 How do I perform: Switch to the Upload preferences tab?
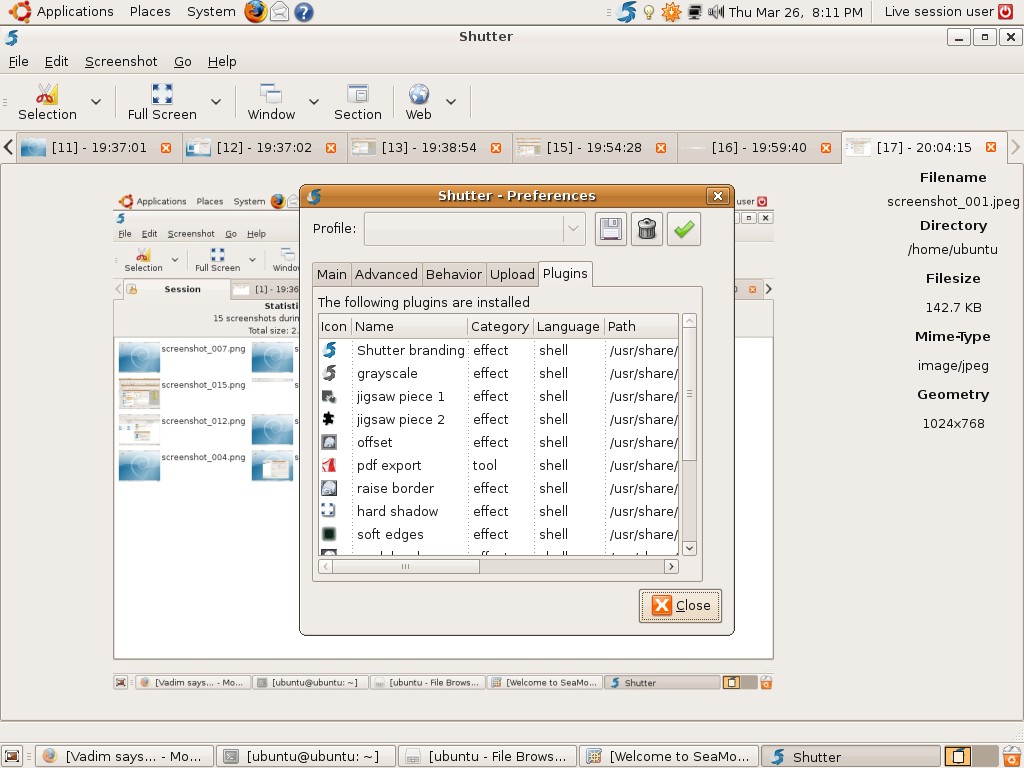pyautogui.click(x=512, y=274)
